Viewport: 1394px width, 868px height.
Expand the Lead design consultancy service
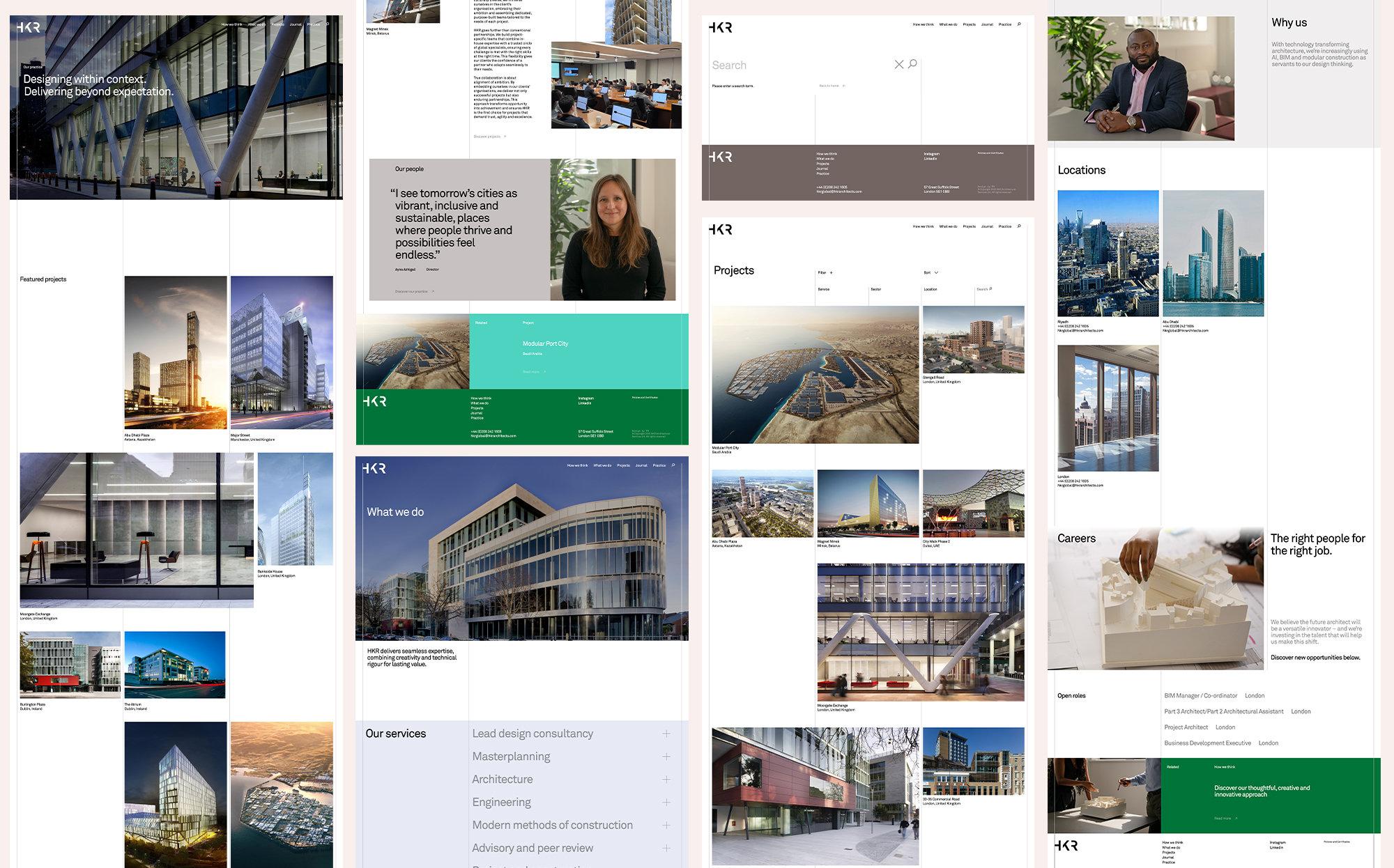click(x=666, y=734)
